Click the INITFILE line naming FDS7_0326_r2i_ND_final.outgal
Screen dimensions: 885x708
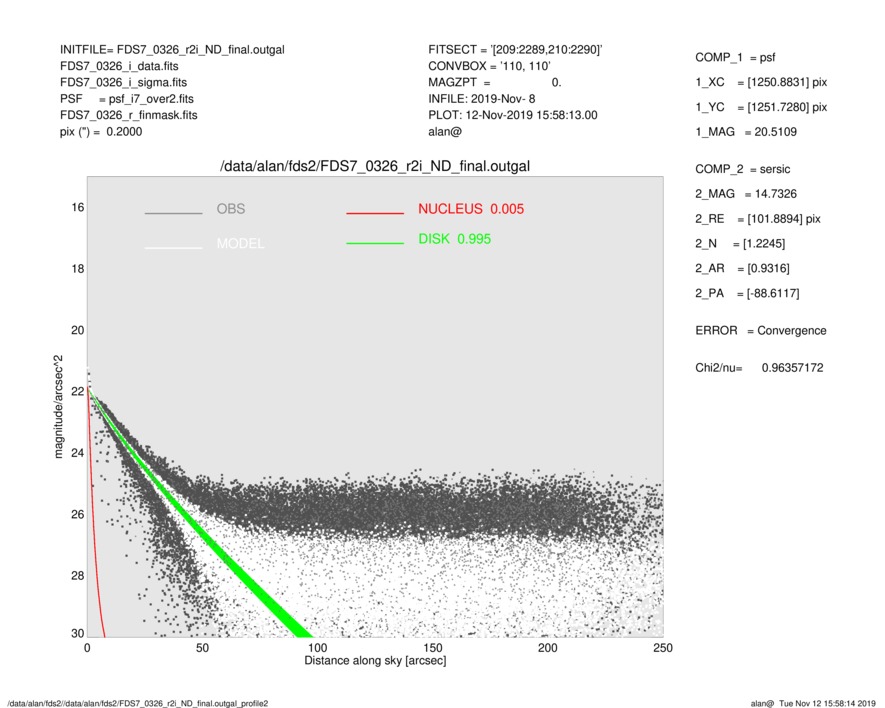click(x=172, y=50)
